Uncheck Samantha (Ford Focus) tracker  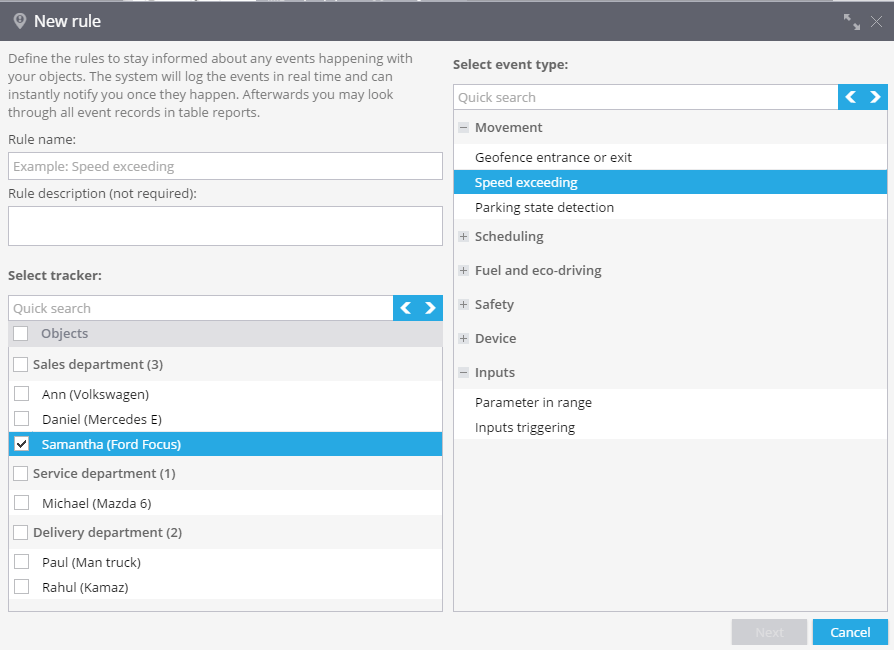[x=22, y=444]
